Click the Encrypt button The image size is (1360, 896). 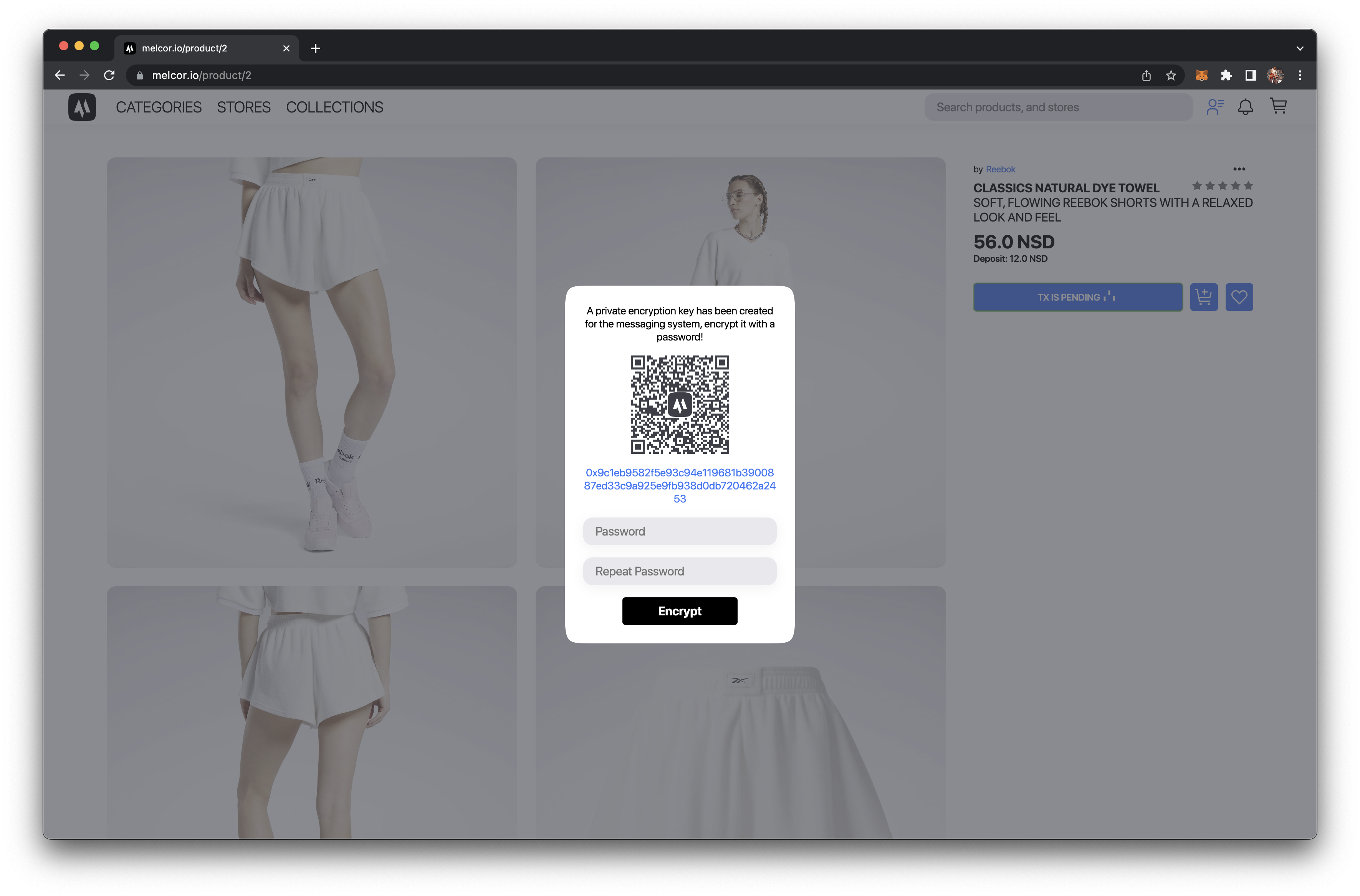[x=680, y=612]
